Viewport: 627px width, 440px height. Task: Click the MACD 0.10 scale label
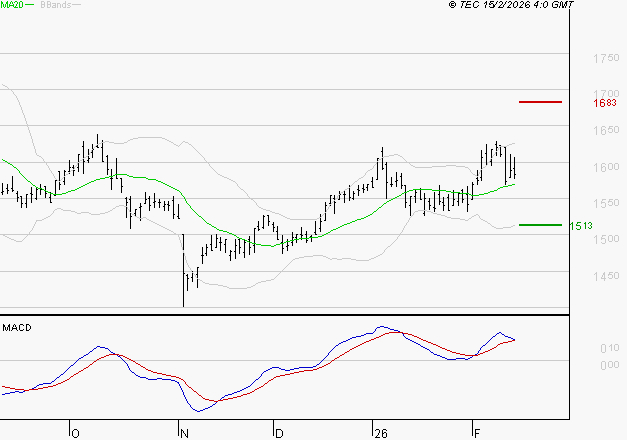[609, 348]
